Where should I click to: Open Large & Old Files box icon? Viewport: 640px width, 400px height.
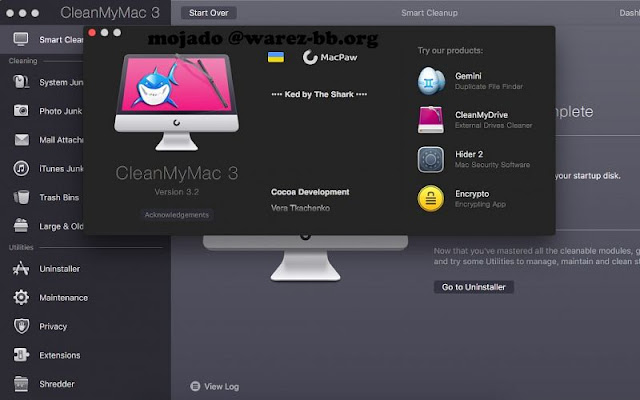point(21,226)
